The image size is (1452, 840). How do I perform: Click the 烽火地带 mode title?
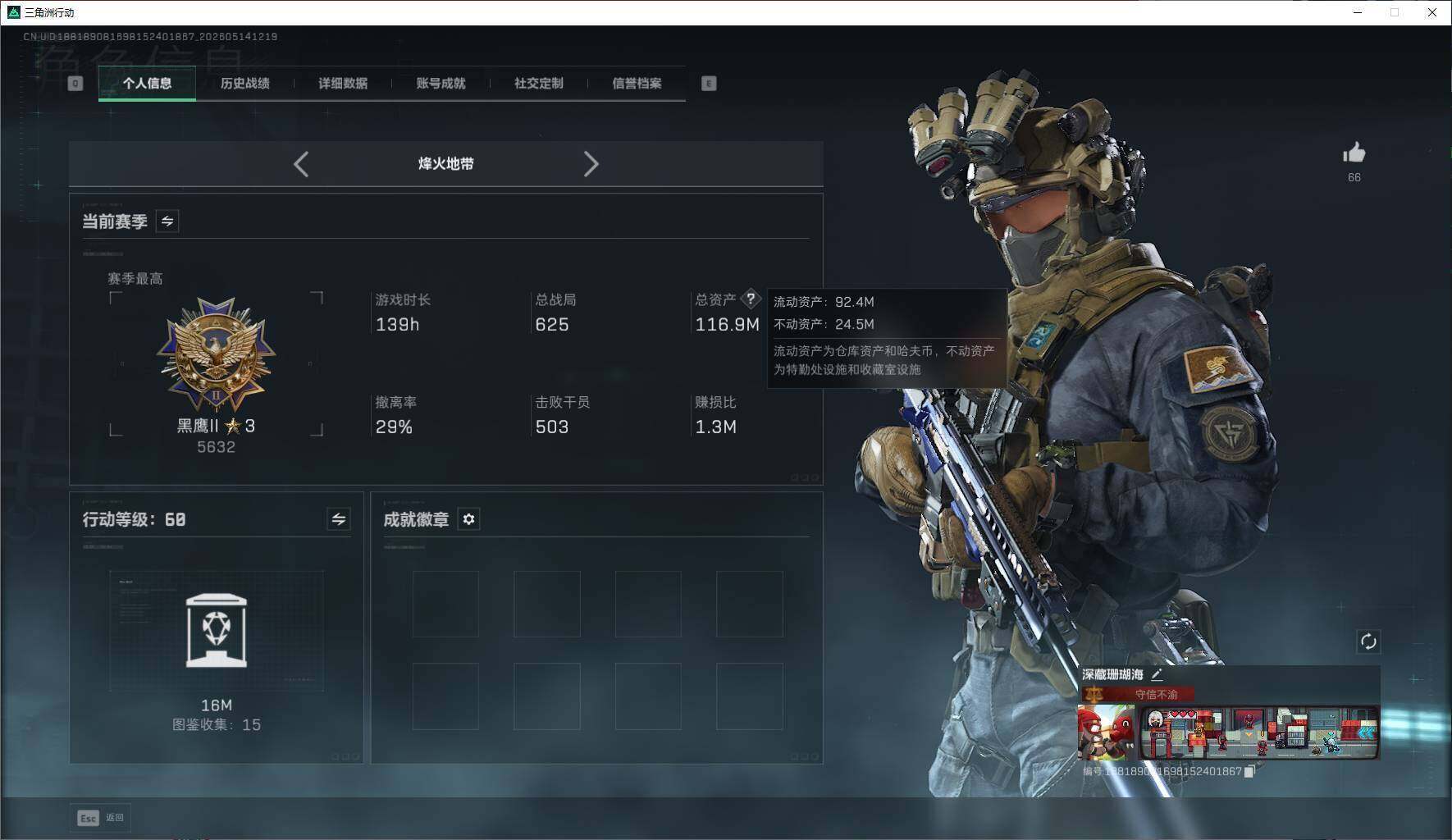click(446, 163)
